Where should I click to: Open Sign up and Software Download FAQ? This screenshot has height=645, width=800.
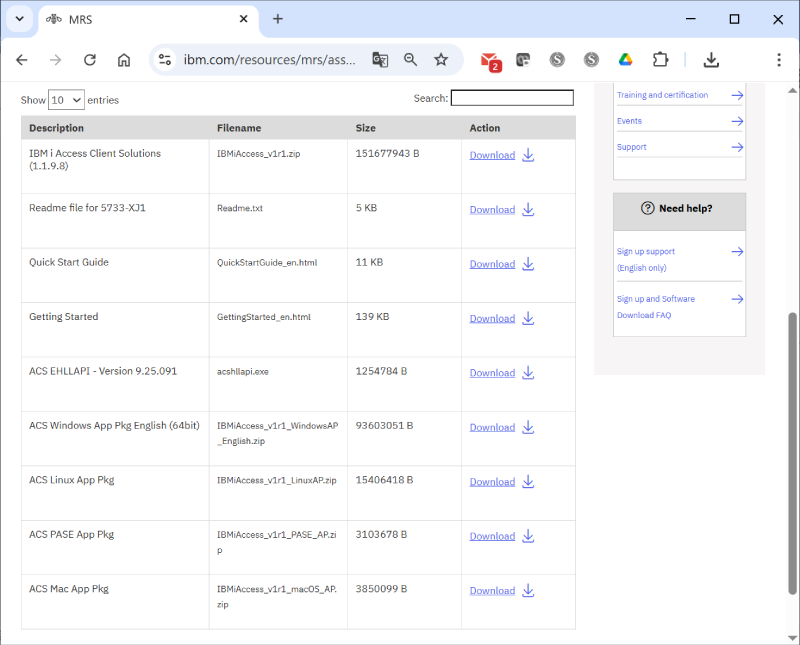(656, 307)
